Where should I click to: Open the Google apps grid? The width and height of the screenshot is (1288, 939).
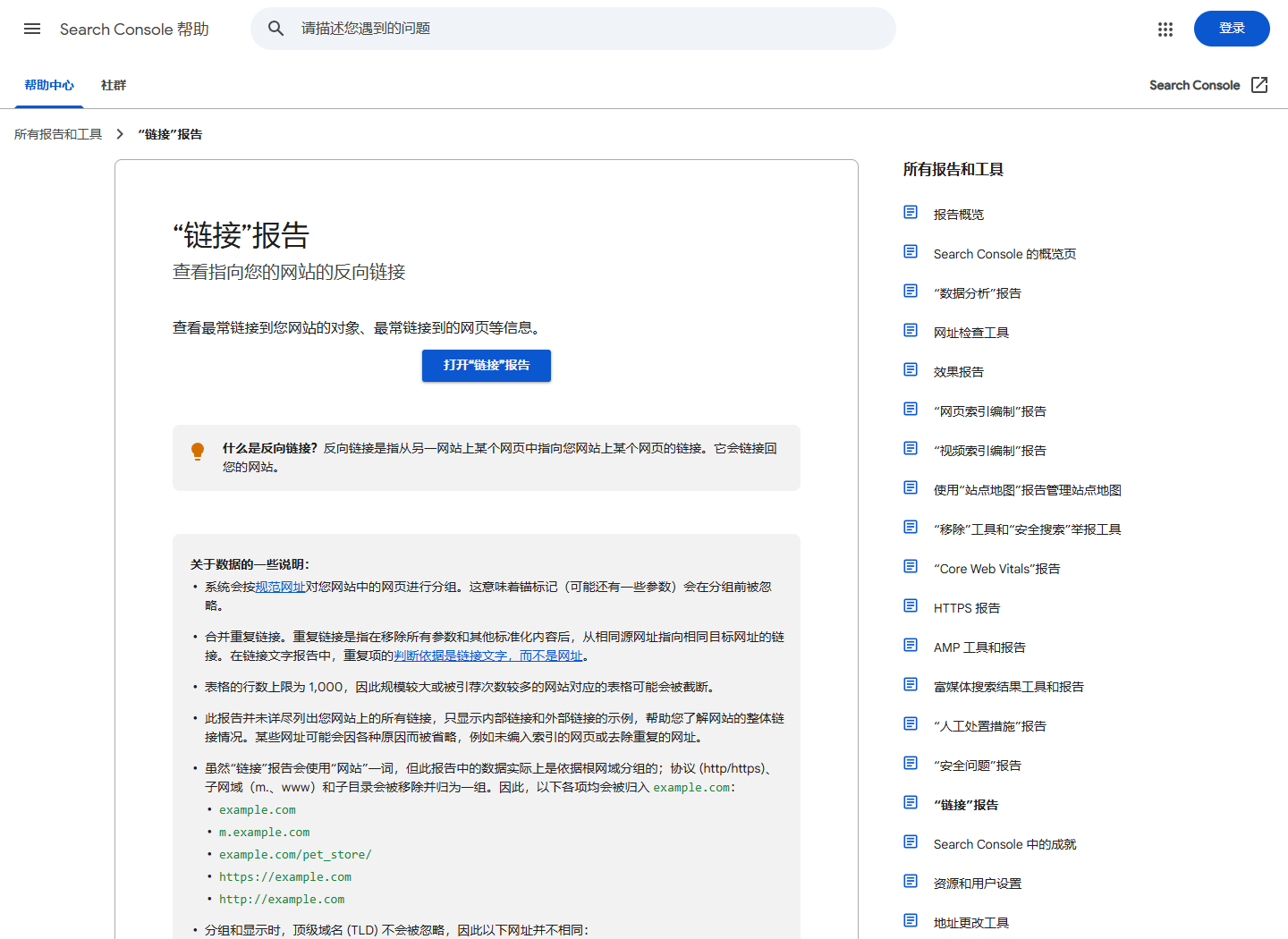[x=1165, y=30]
